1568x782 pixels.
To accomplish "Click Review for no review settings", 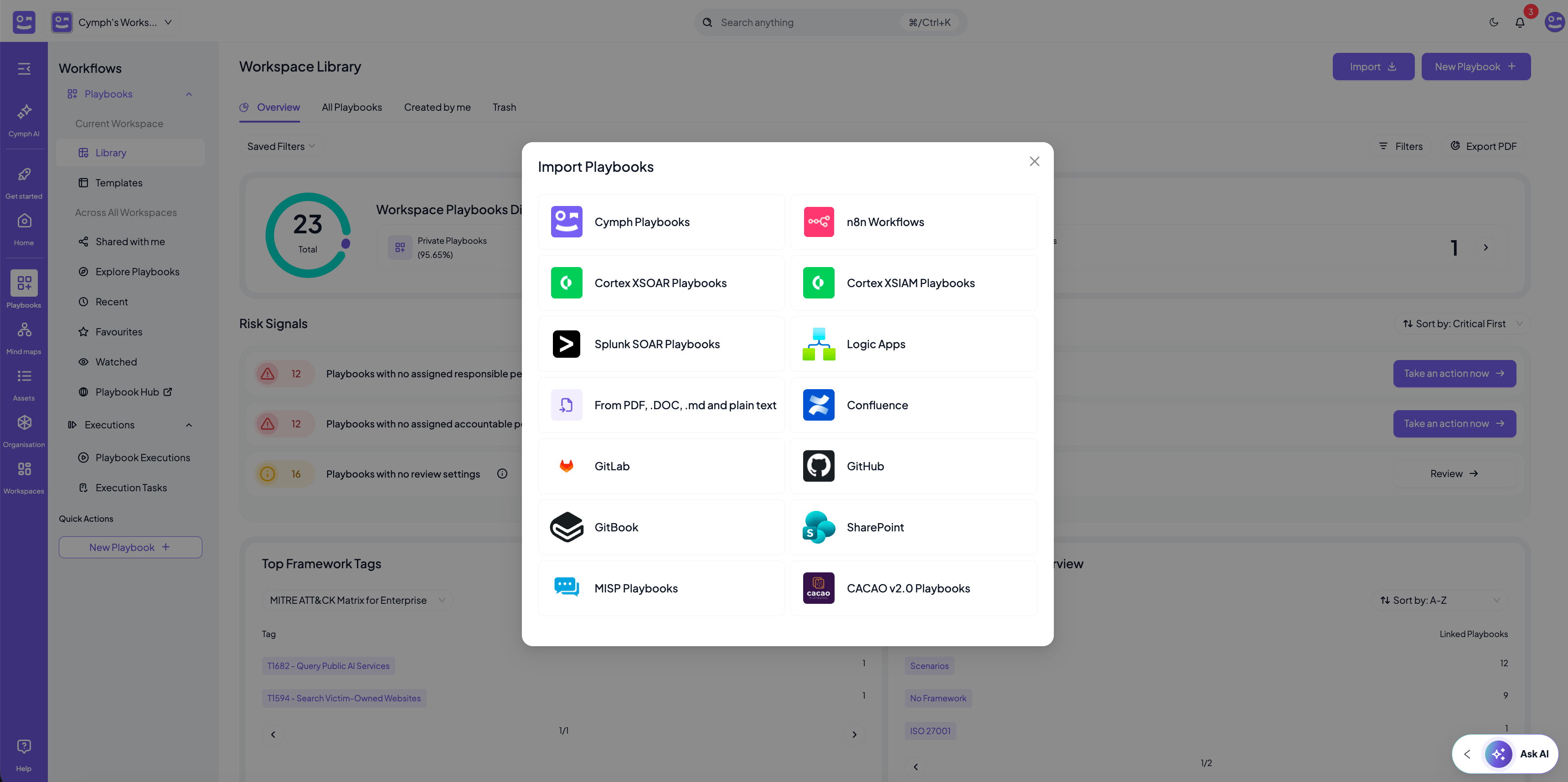I will [1454, 473].
